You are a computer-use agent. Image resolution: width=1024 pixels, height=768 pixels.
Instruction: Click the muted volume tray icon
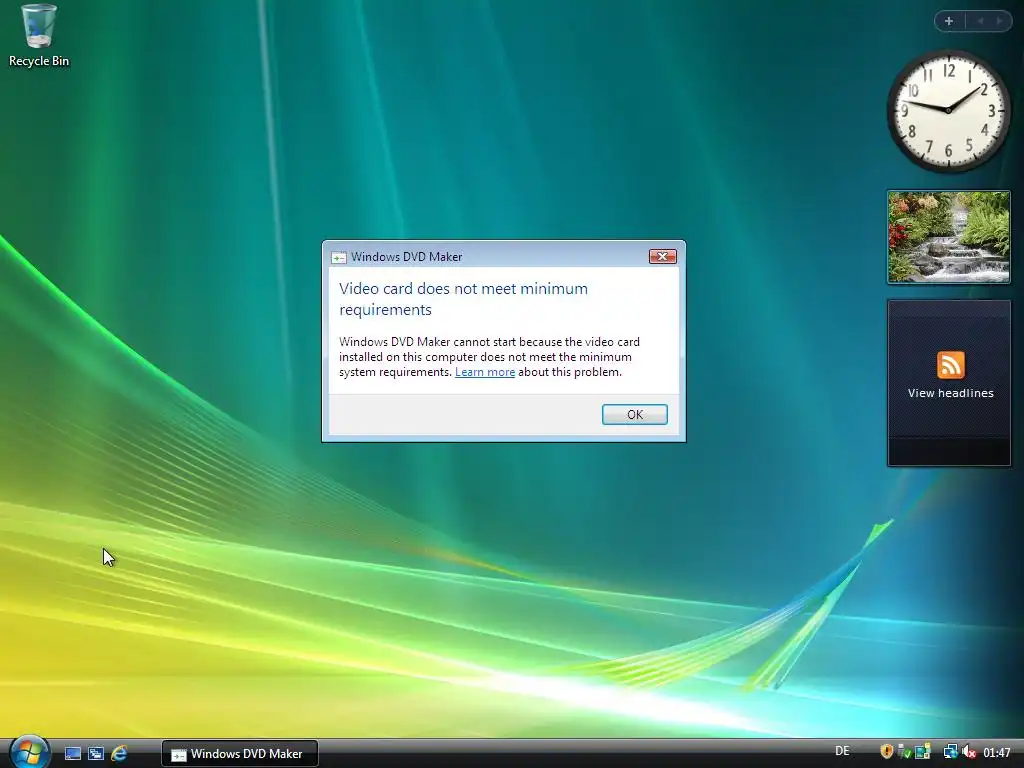click(968, 752)
